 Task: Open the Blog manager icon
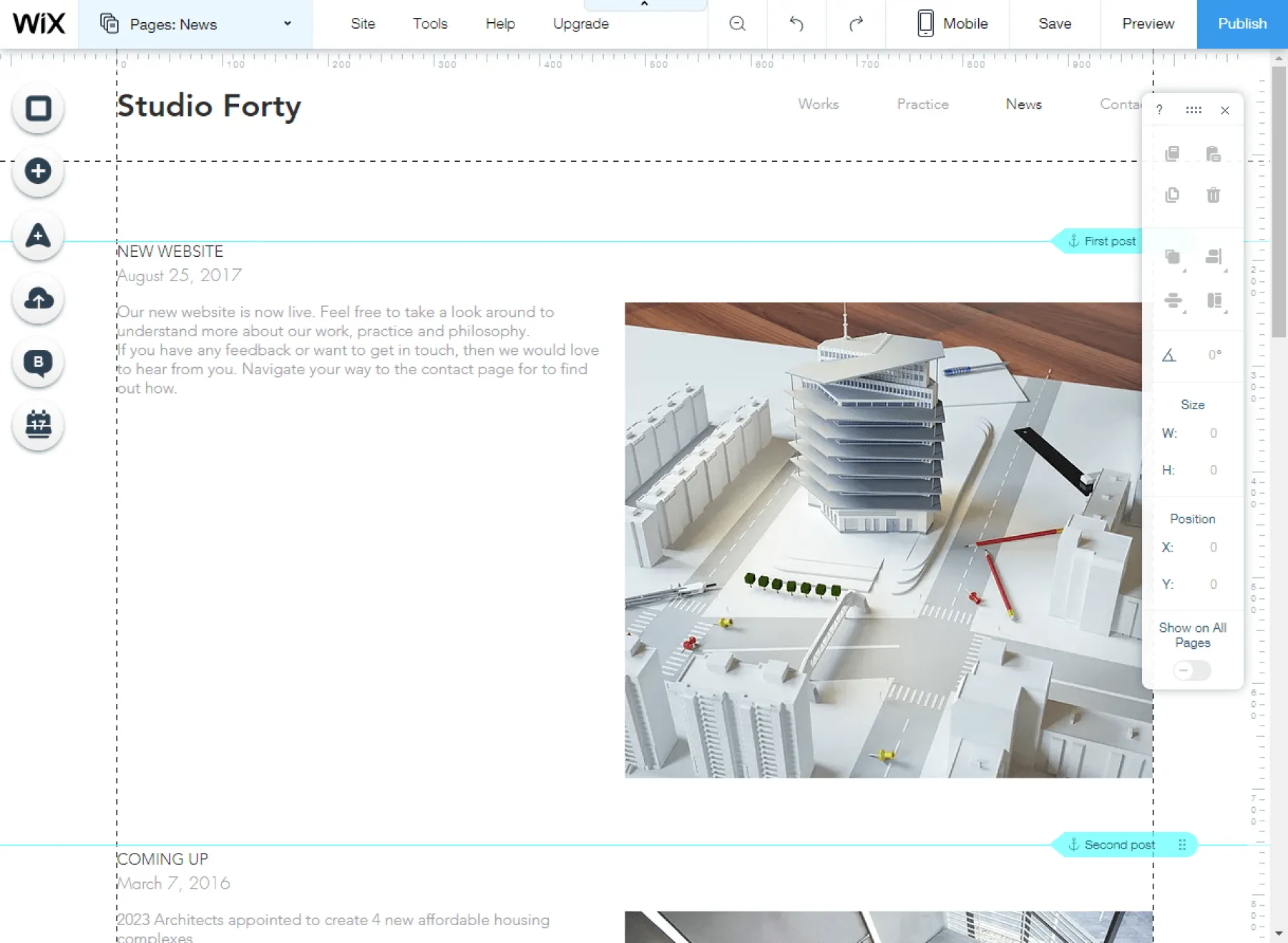coord(38,362)
